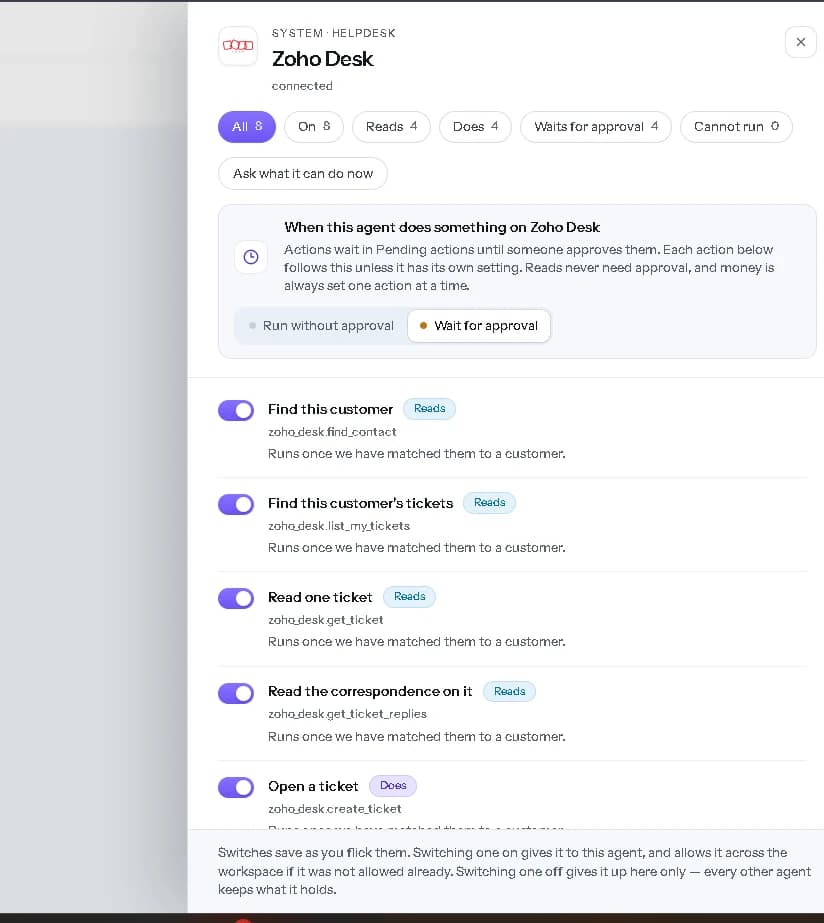Select the Cannot run filter
The image size is (824, 923).
[x=736, y=127]
